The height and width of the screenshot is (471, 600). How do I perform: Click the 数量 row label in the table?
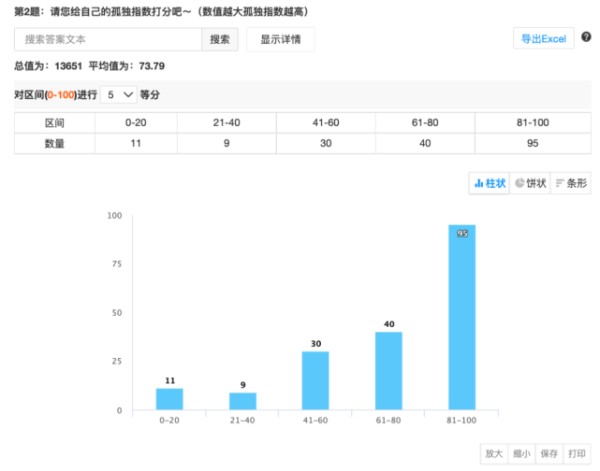click(x=54, y=143)
